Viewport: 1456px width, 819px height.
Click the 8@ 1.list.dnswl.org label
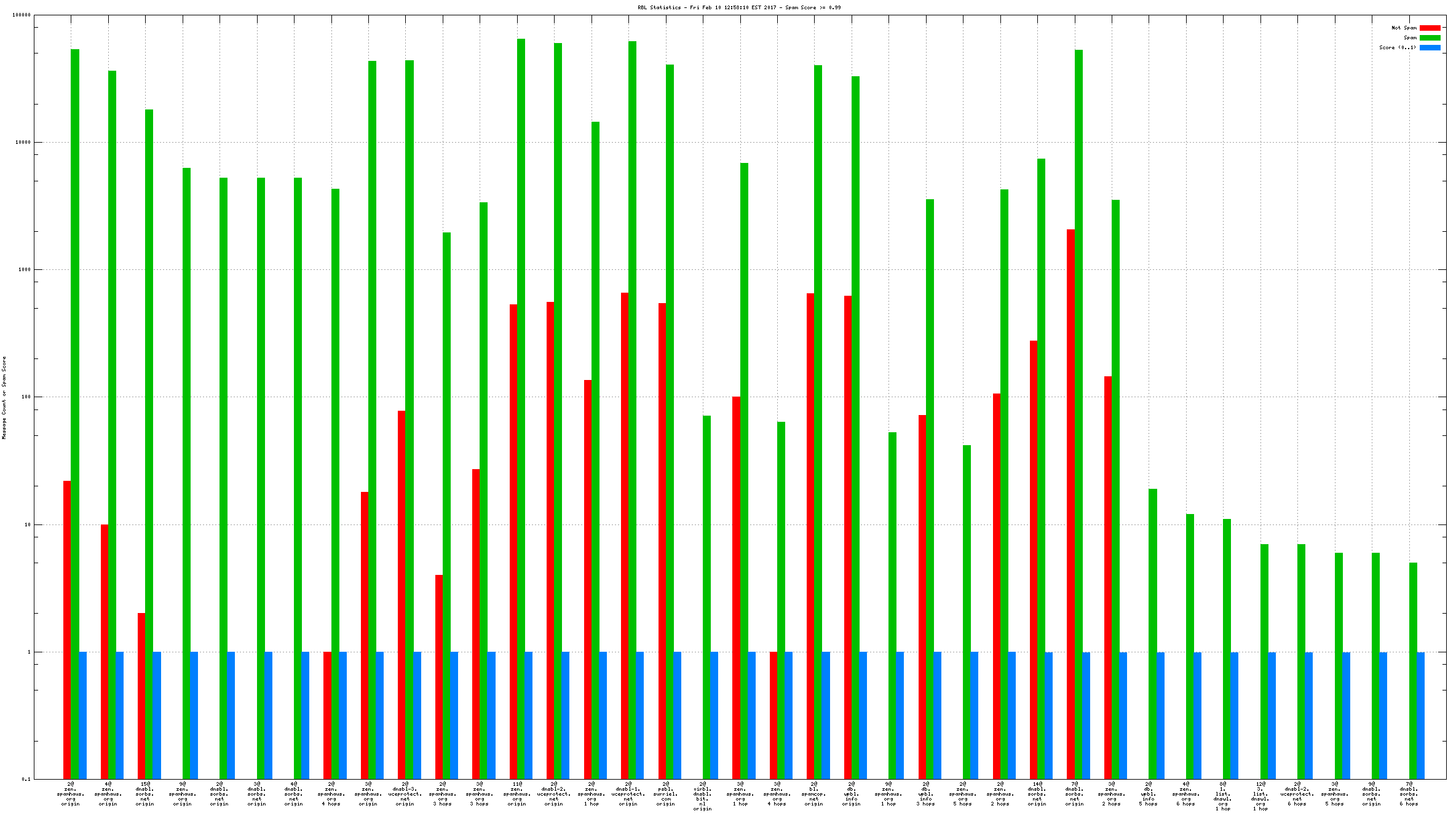click(1223, 796)
